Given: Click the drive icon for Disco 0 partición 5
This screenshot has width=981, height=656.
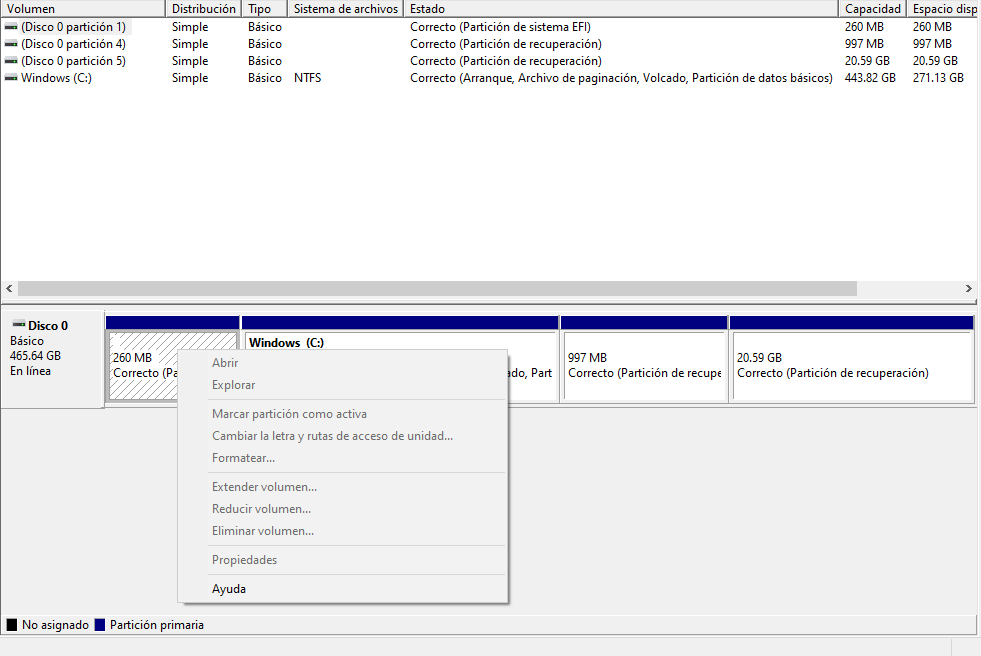Looking at the screenshot, I should 11,61.
